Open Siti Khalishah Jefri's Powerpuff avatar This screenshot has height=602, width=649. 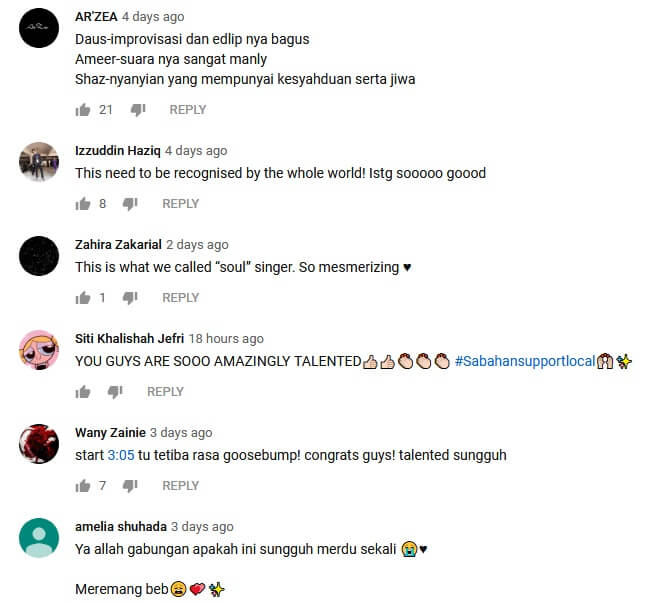pyautogui.click(x=39, y=350)
